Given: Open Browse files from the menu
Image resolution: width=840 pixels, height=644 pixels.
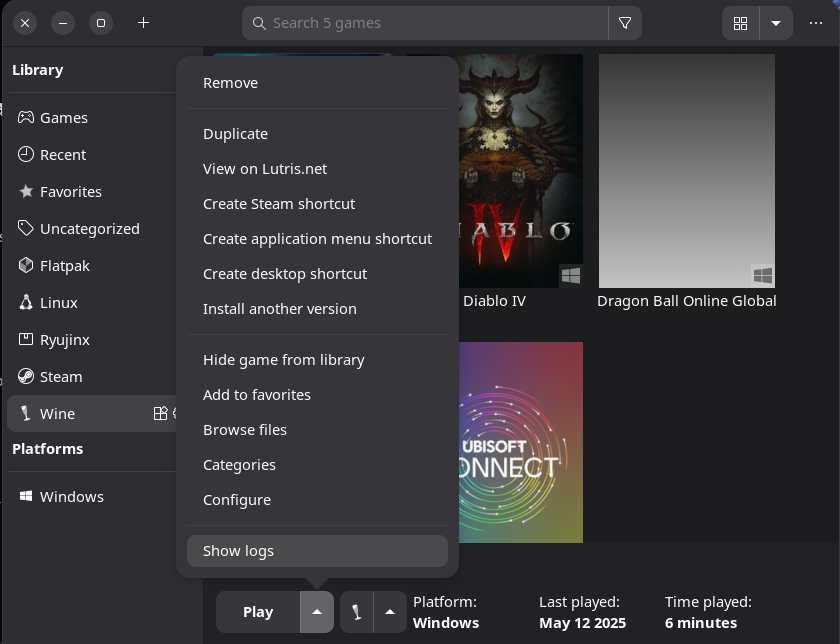Looking at the screenshot, I should point(317,430).
